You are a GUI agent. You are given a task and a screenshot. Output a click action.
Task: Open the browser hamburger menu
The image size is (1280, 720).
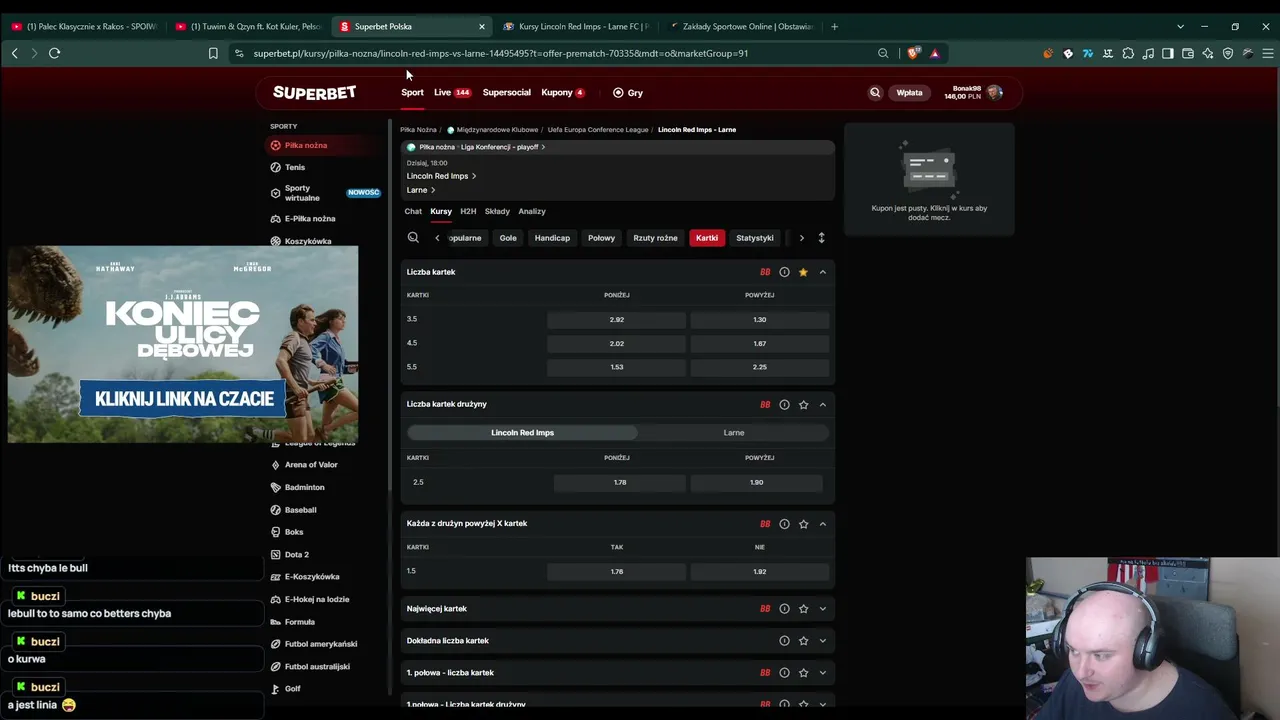pyautogui.click(x=1268, y=53)
